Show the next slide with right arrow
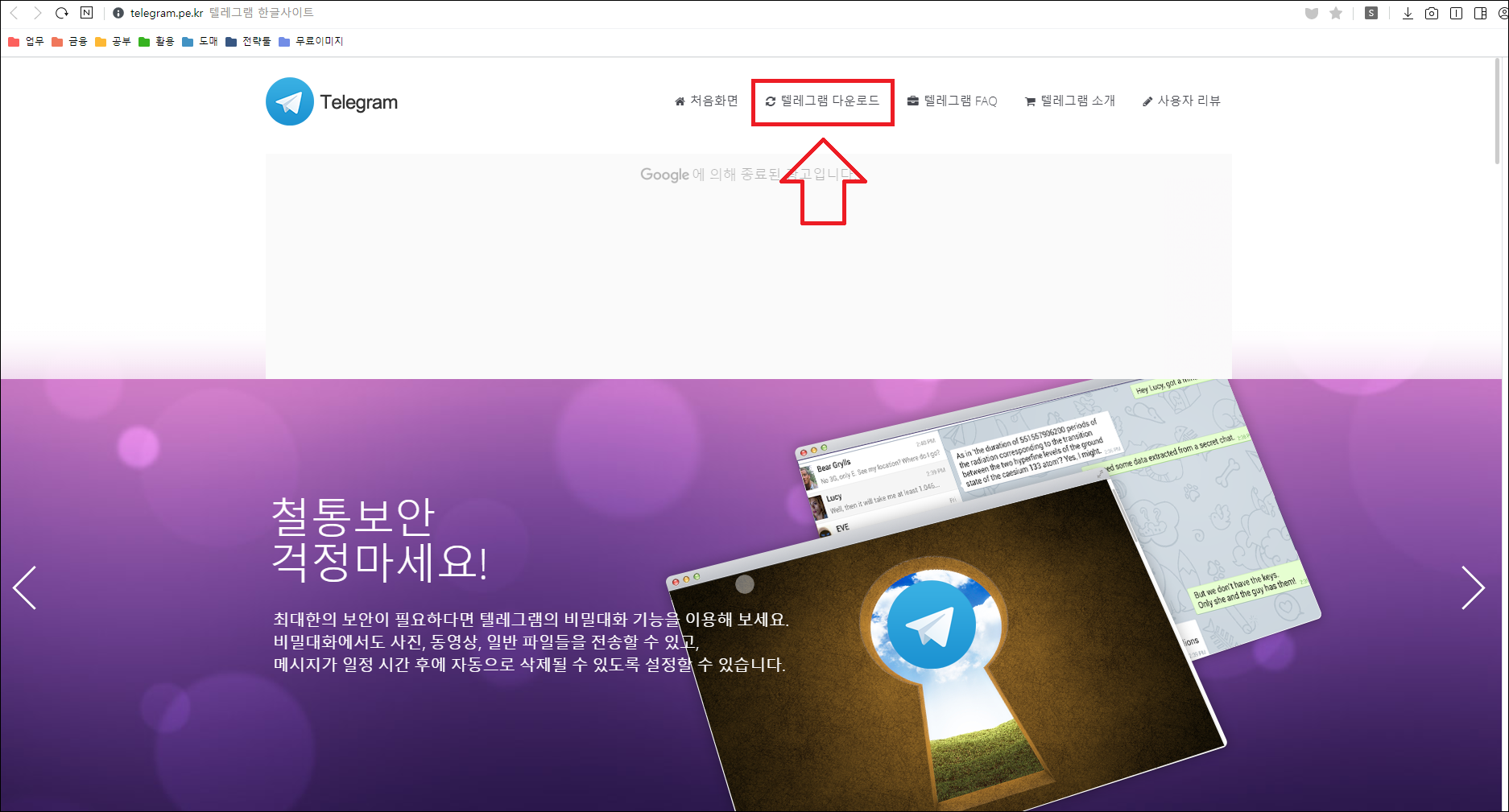The height and width of the screenshot is (812, 1509). [1473, 587]
